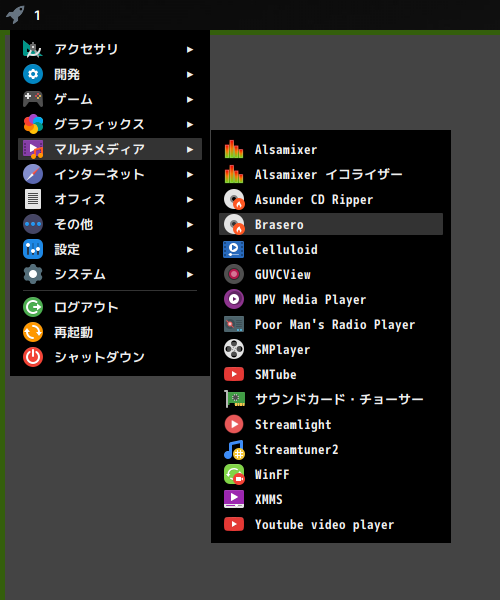This screenshot has height=600, width=500.
Task: Open the 設定 menu label
Action: [x=67, y=249]
